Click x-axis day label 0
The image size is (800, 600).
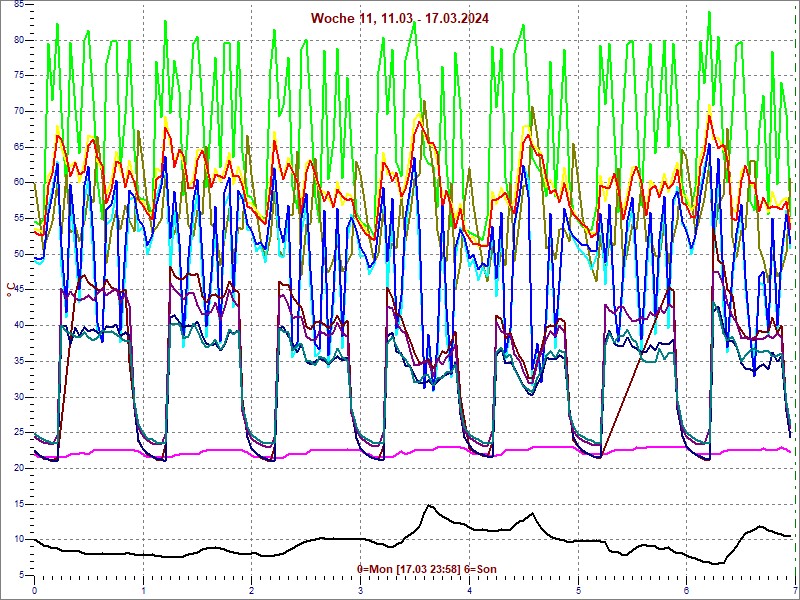coord(34,591)
